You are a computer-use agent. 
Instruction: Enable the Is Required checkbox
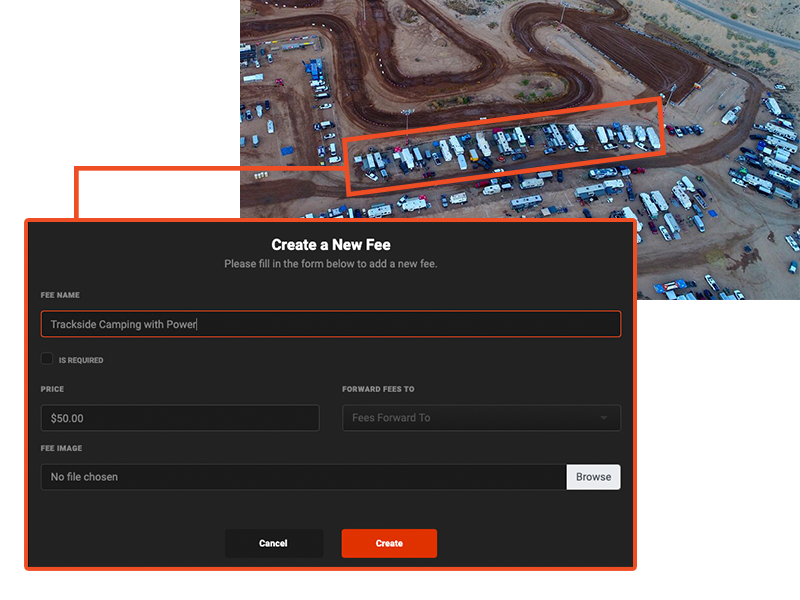47,359
